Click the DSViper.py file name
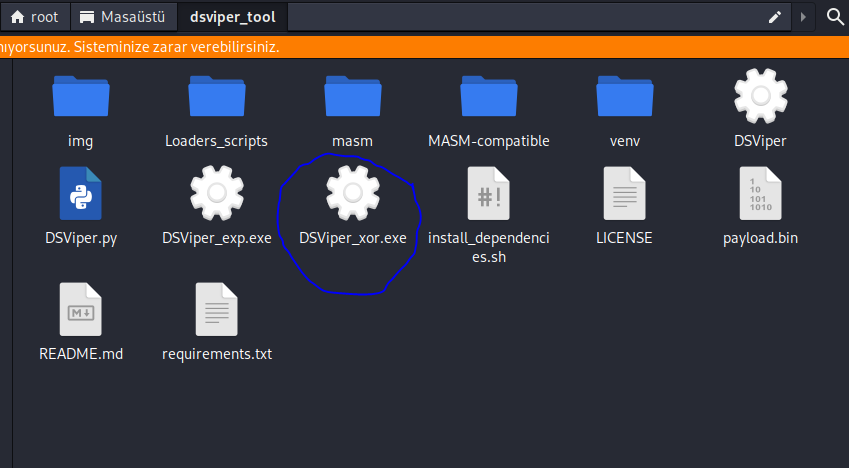Image resolution: width=849 pixels, height=468 pixels. 81,238
